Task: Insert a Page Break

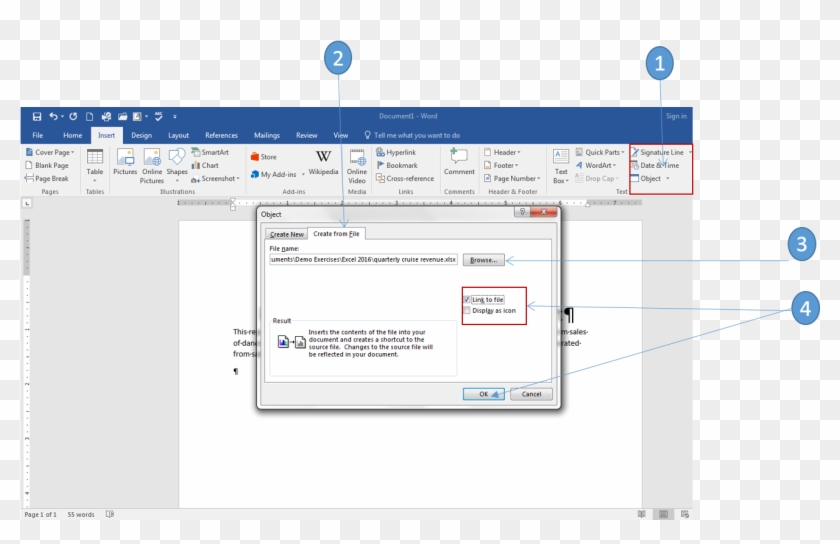Action: 47,178
